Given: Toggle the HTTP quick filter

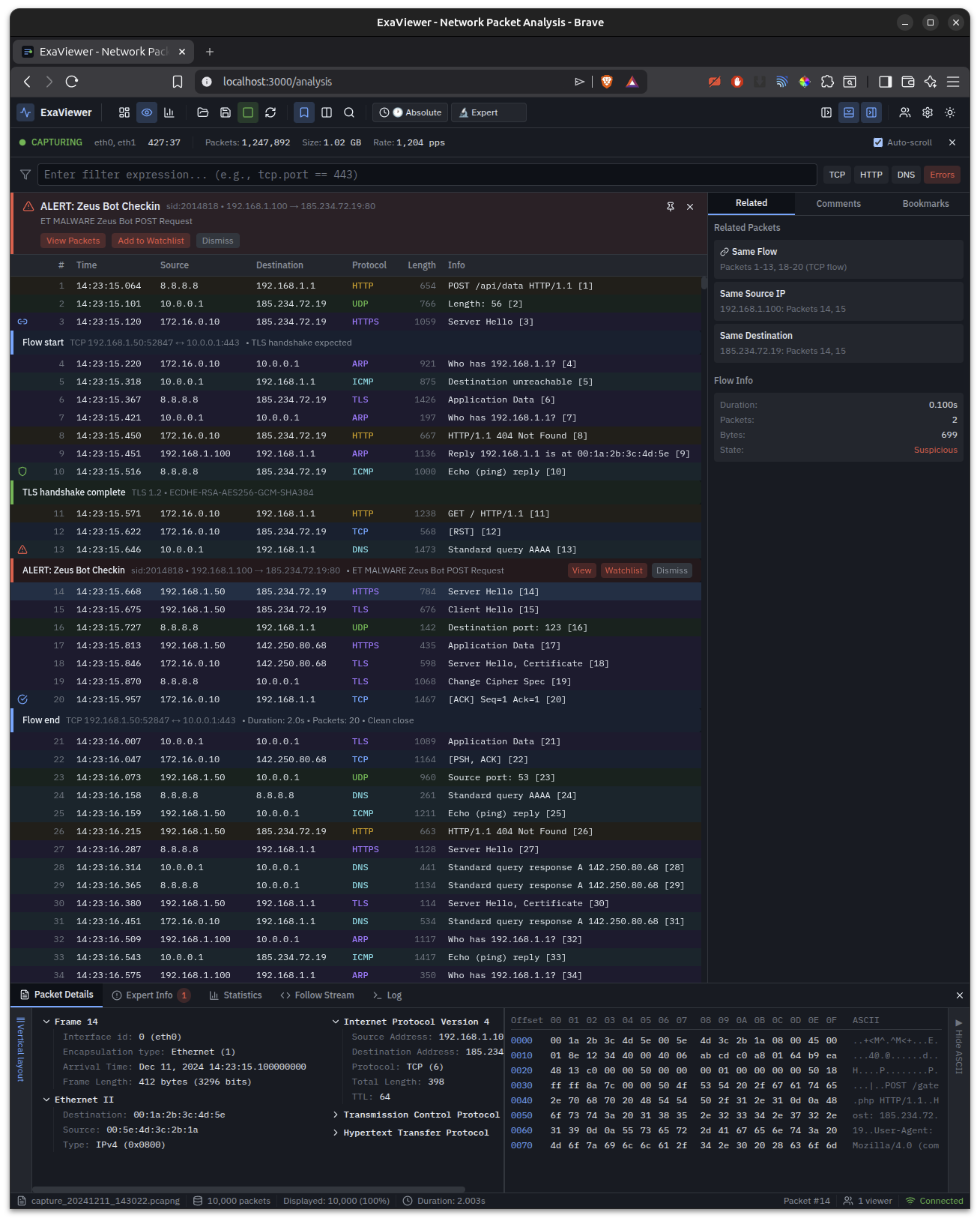Looking at the screenshot, I should pos(871,175).
